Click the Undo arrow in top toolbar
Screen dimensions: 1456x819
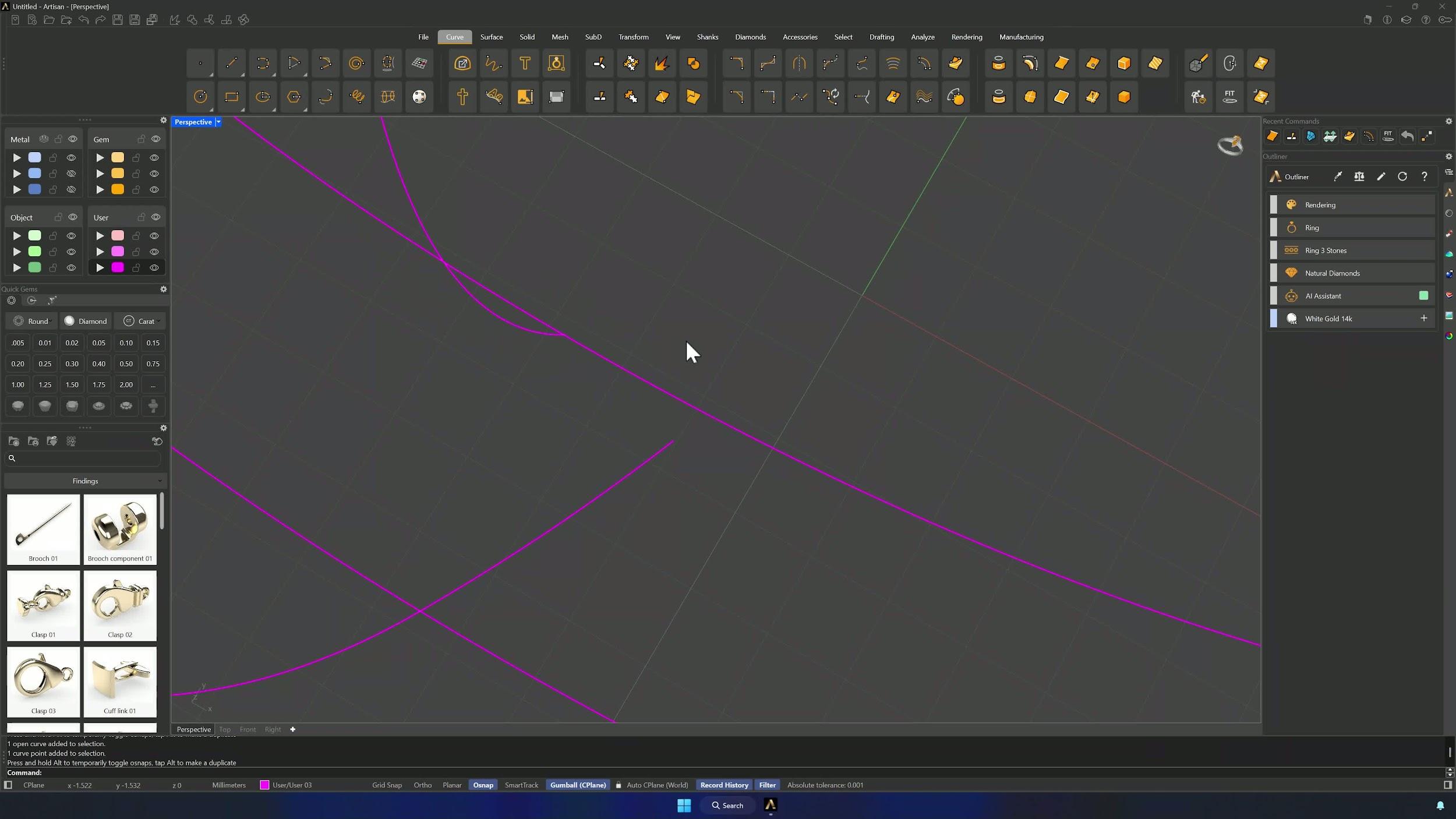[x=84, y=20]
